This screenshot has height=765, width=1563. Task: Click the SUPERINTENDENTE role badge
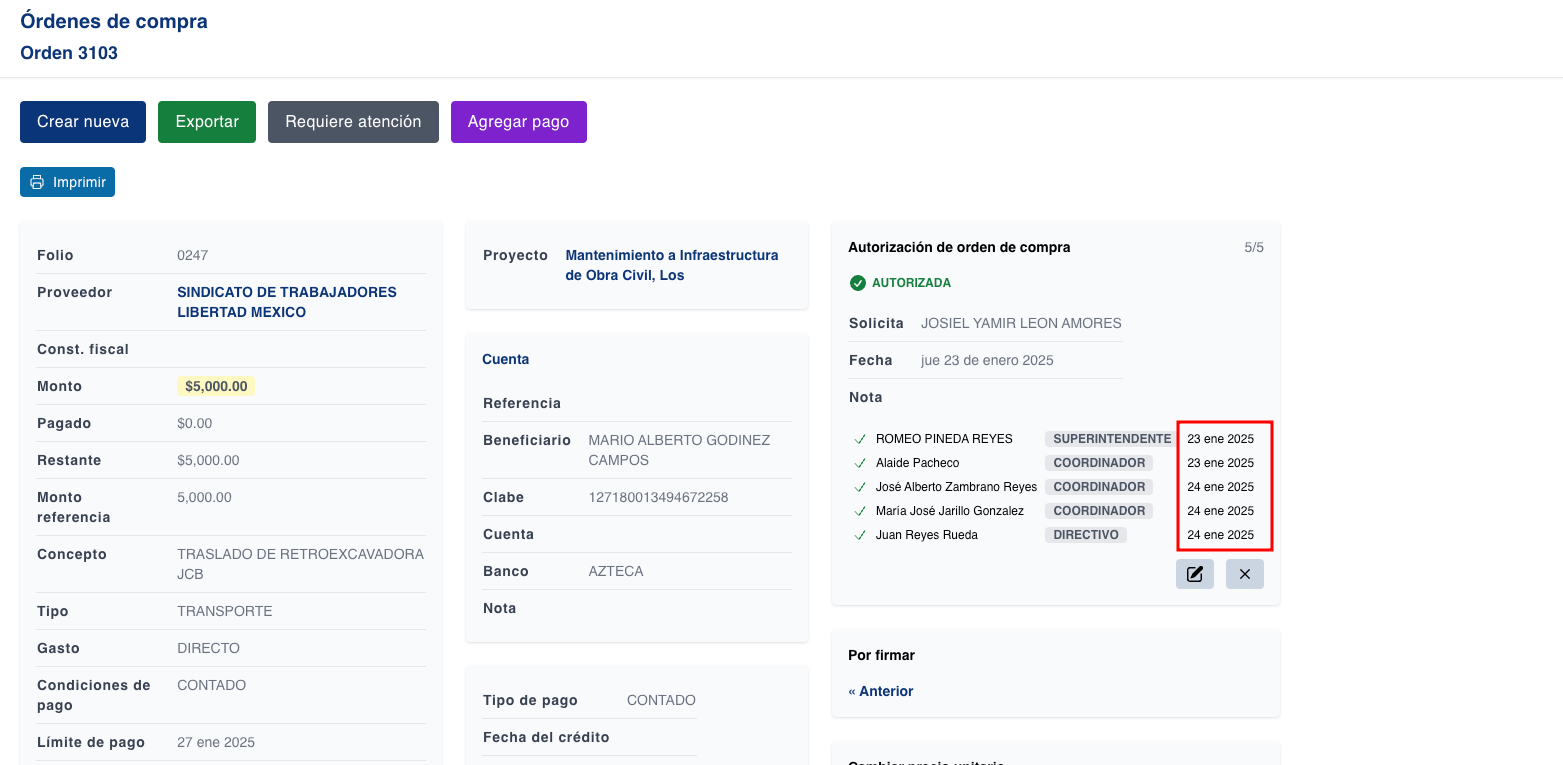click(x=1111, y=439)
